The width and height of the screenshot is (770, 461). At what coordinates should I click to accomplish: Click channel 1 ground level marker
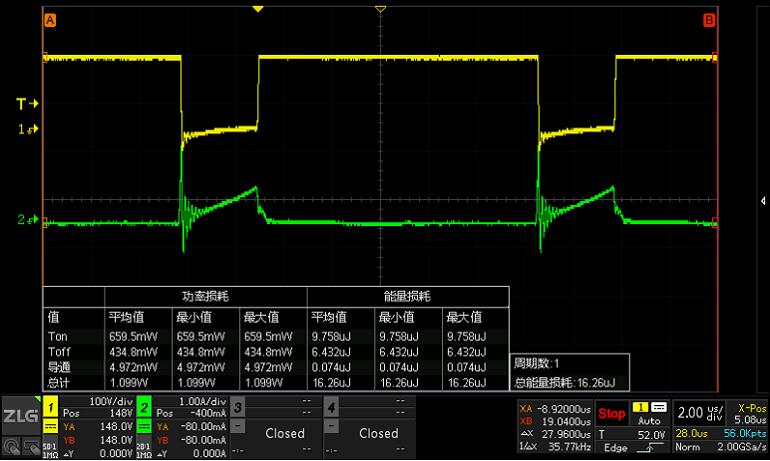[x=27, y=130]
